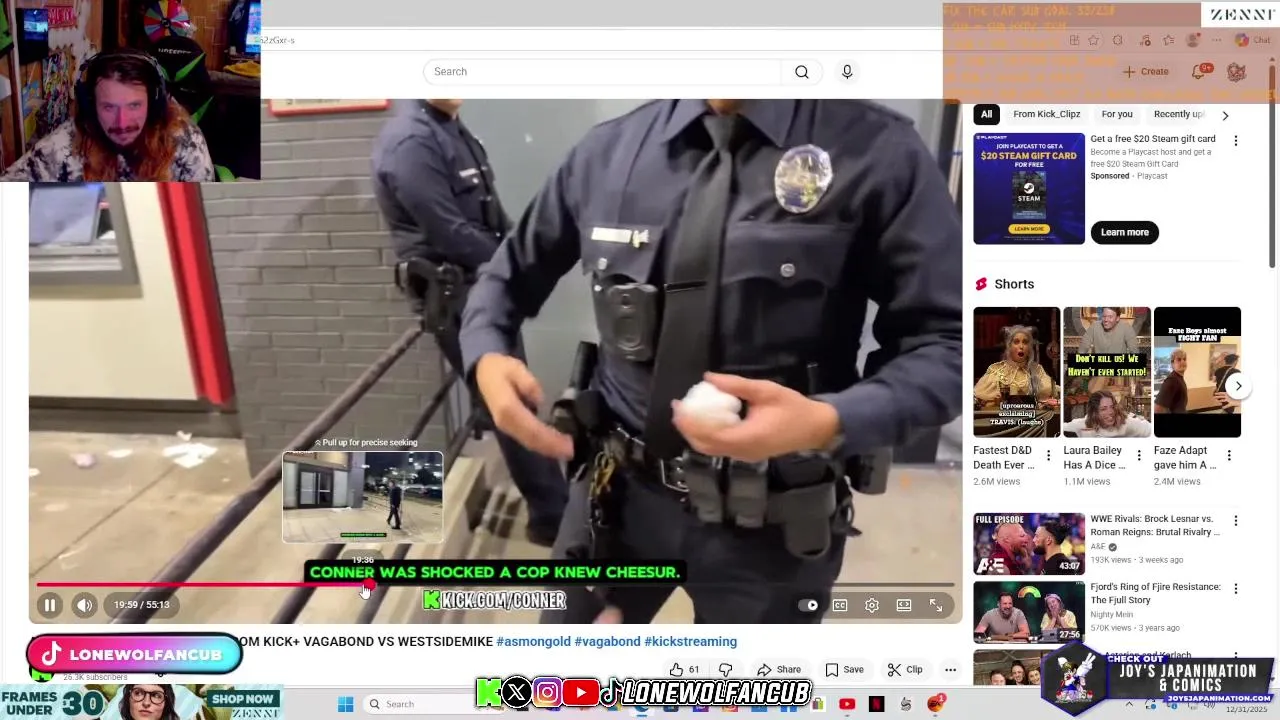This screenshot has height=720, width=1280.
Task: Open WWE Rivals Brock Lesnar video thumbnail
Action: tap(1029, 544)
